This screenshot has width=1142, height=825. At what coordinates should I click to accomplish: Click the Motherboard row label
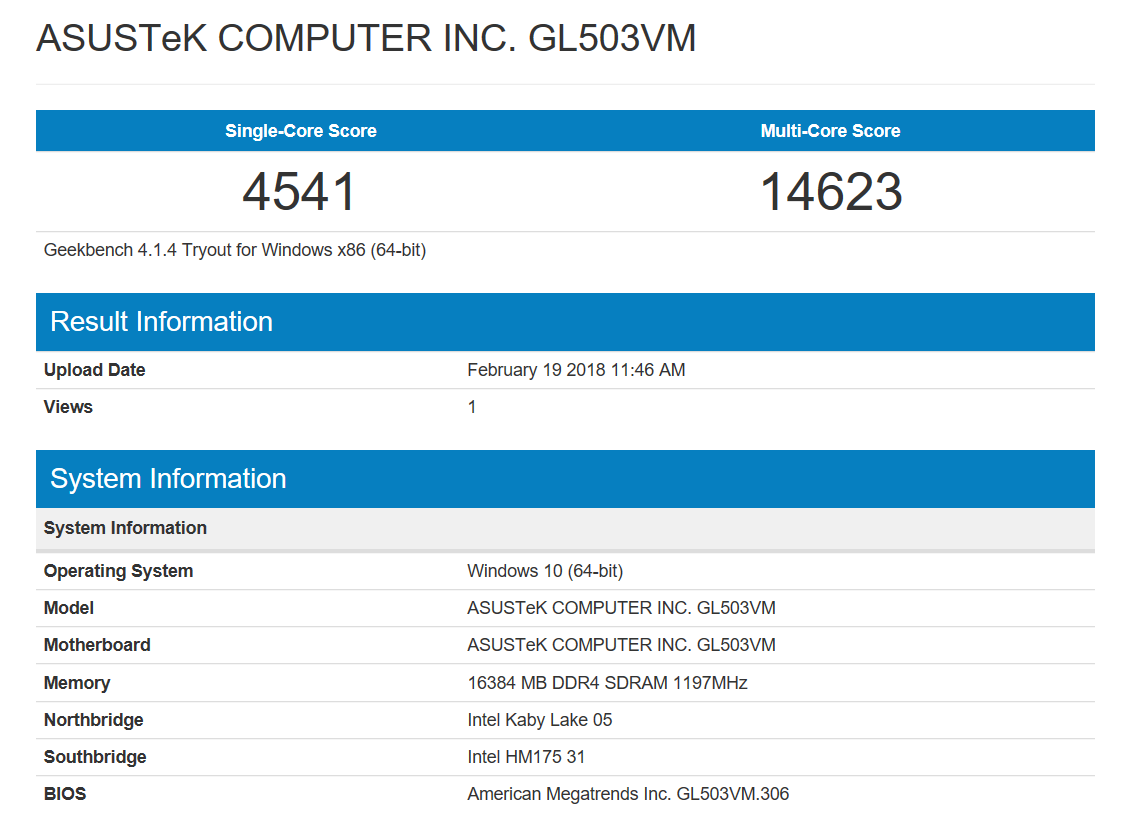coord(97,645)
